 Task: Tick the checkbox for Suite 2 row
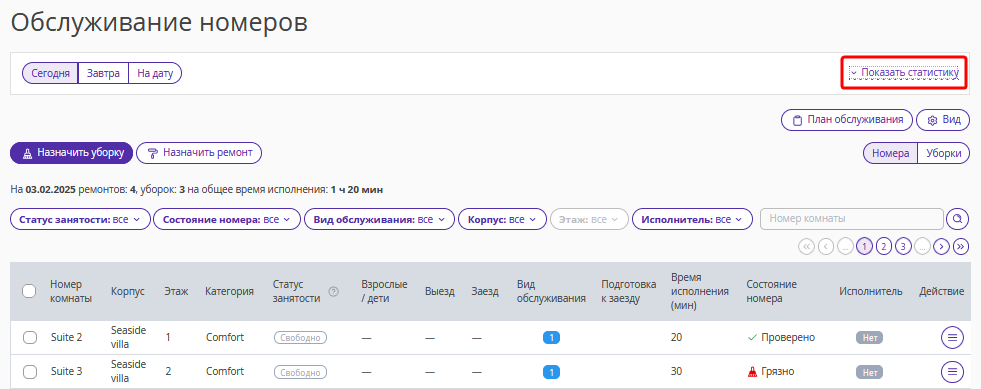29,338
